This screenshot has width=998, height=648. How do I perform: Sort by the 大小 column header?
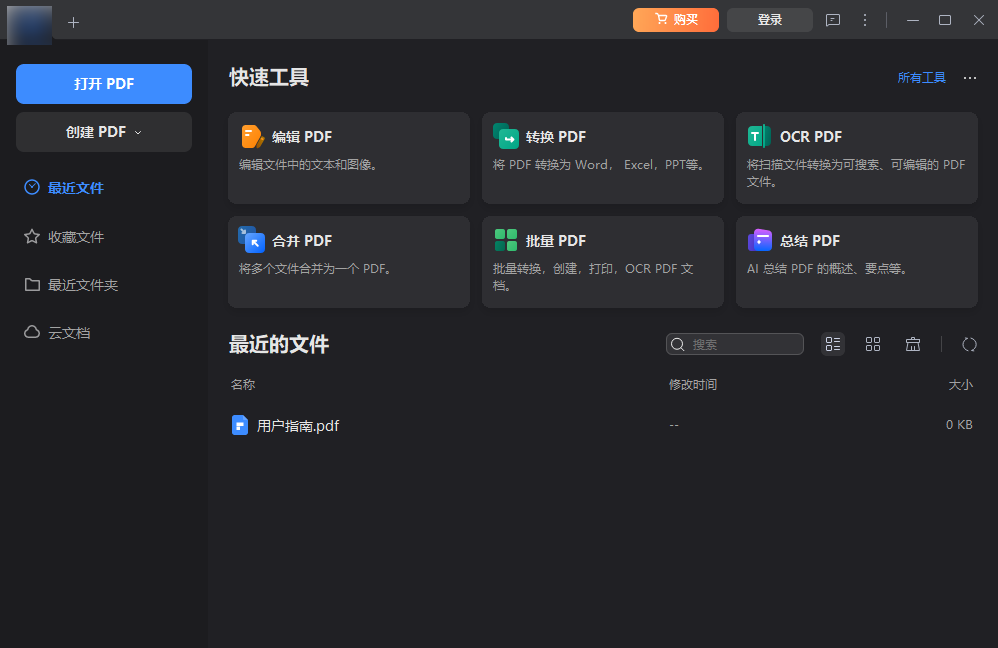pos(960,384)
